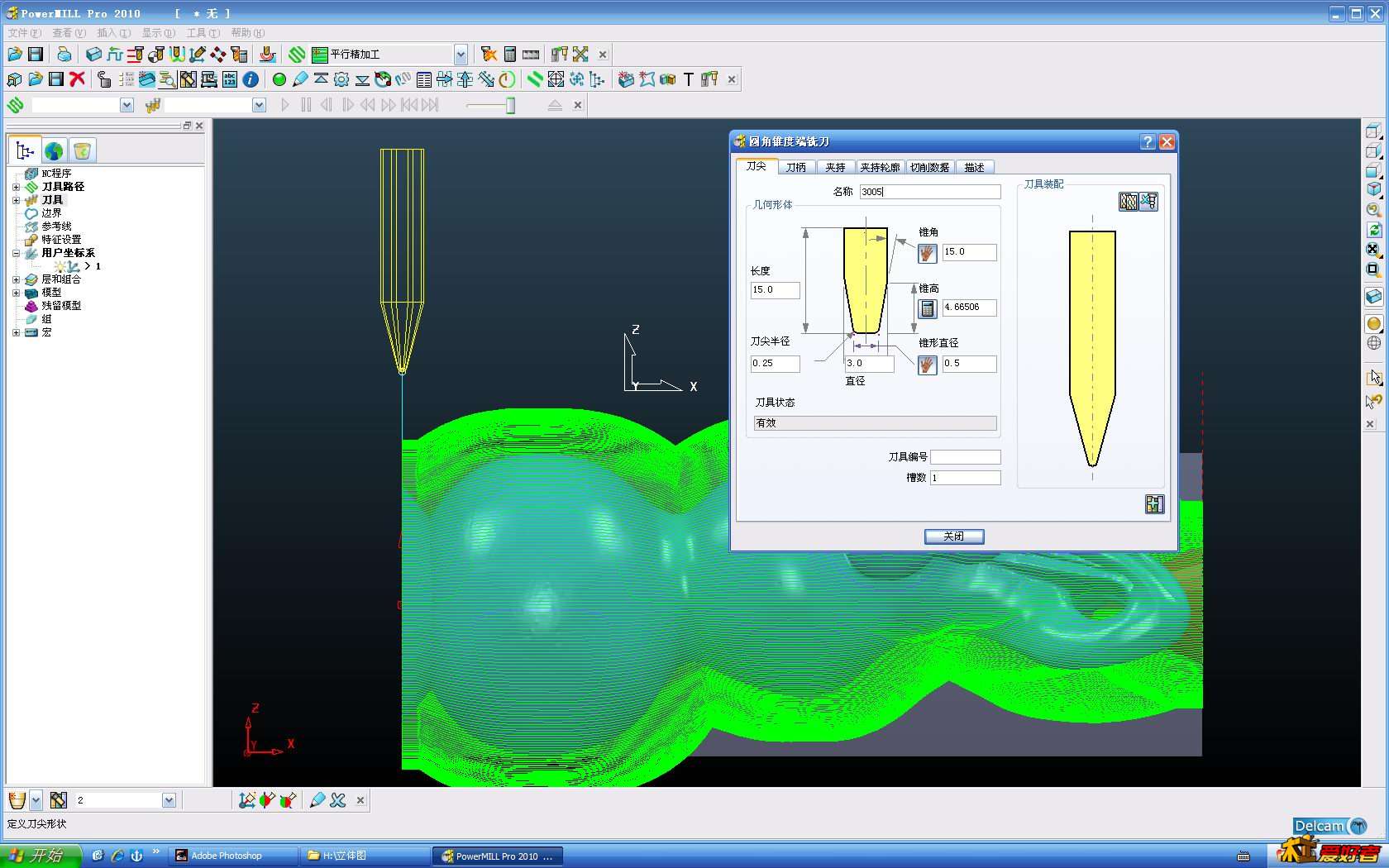Open the 工具 menu
Screen dimensions: 1389x868
pyautogui.click(x=203, y=33)
